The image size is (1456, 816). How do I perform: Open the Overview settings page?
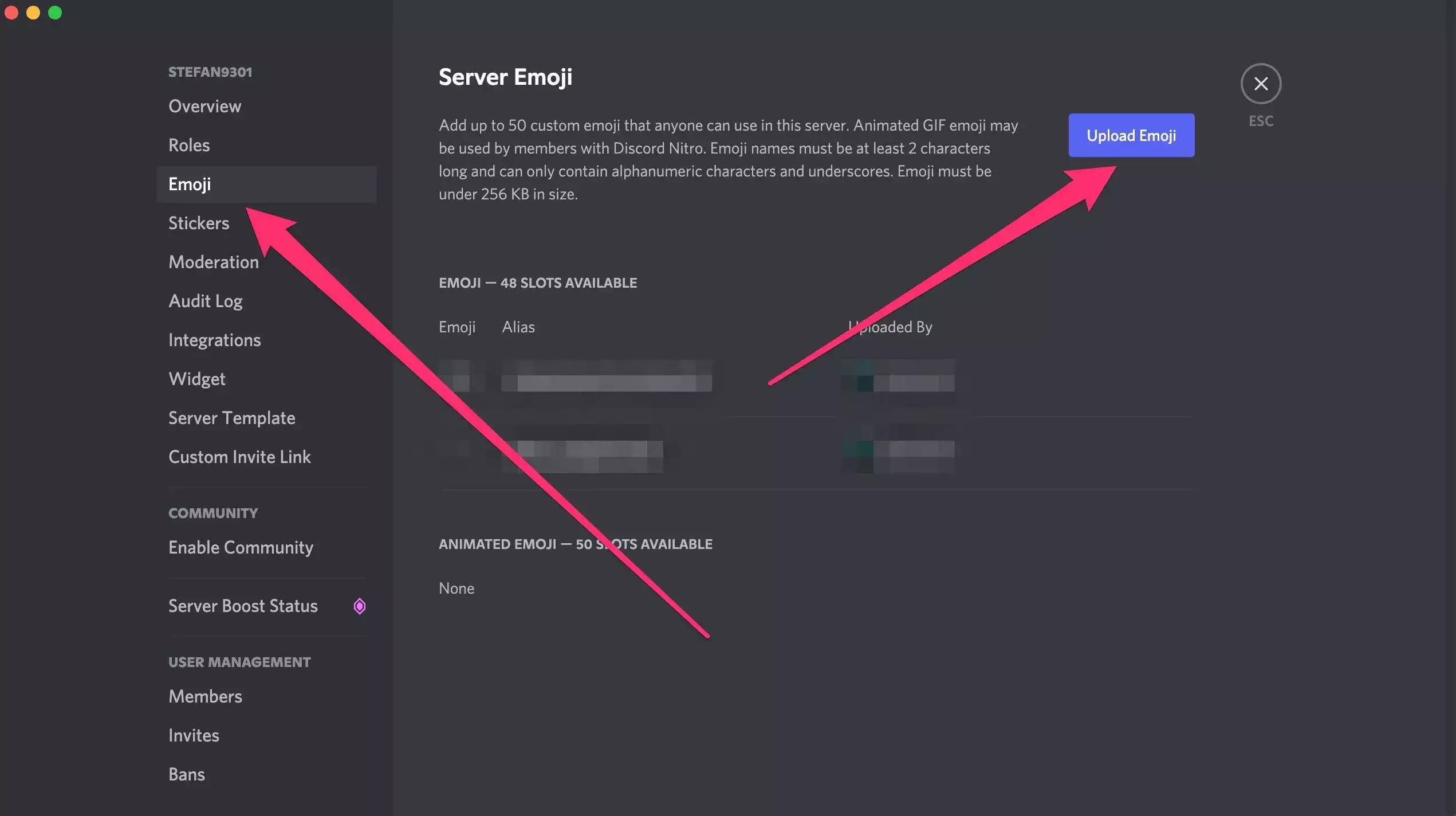click(x=204, y=106)
